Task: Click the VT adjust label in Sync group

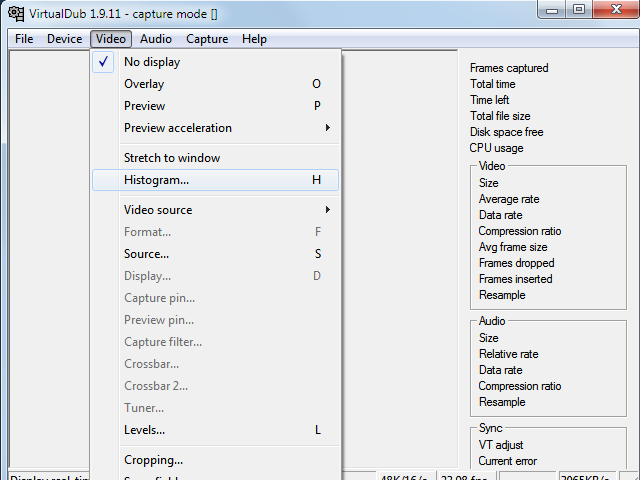Action: point(500,445)
